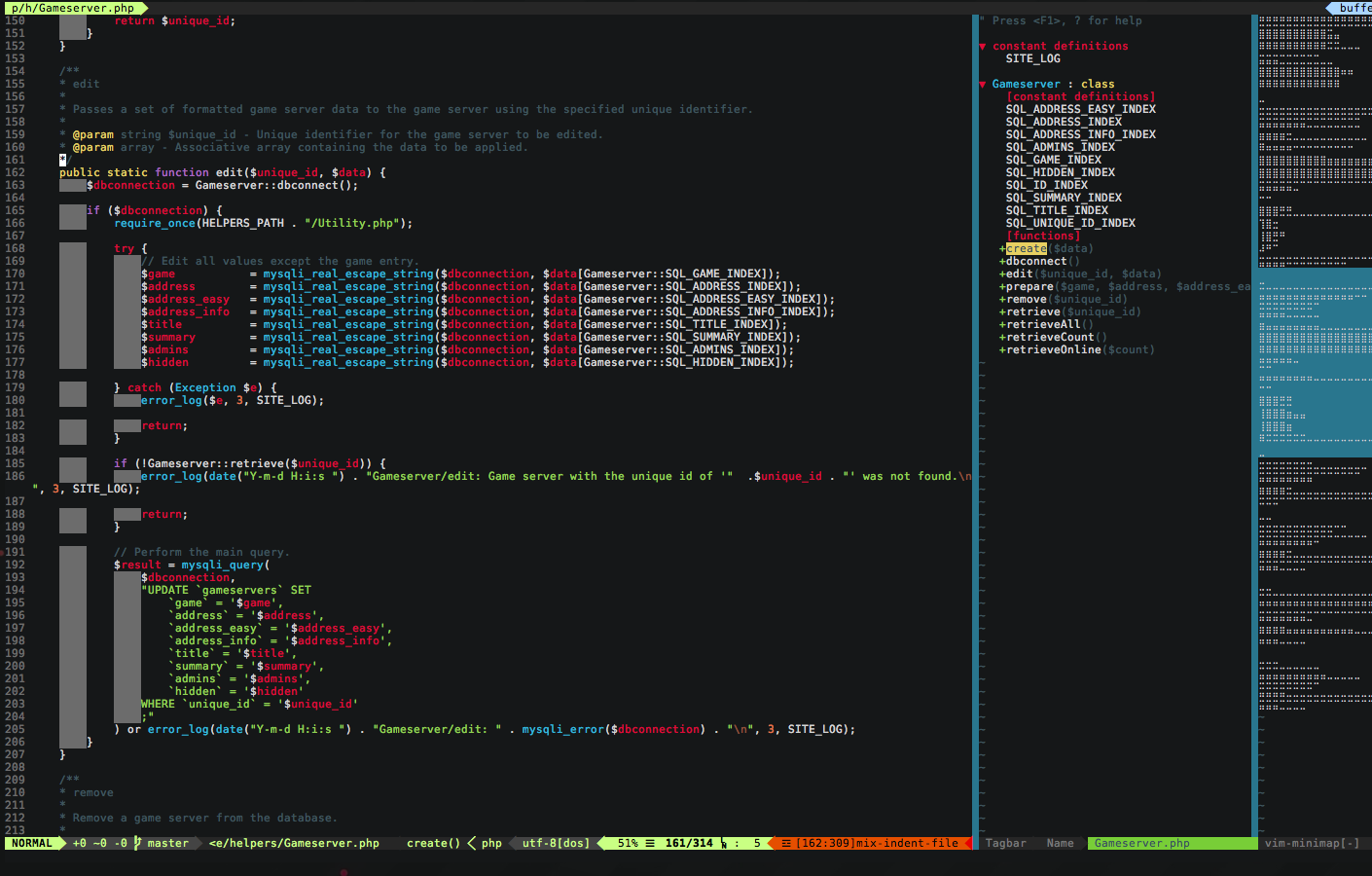
Task: Select SQL_TITLE_INDEX in Tagbar
Action: point(1057,210)
